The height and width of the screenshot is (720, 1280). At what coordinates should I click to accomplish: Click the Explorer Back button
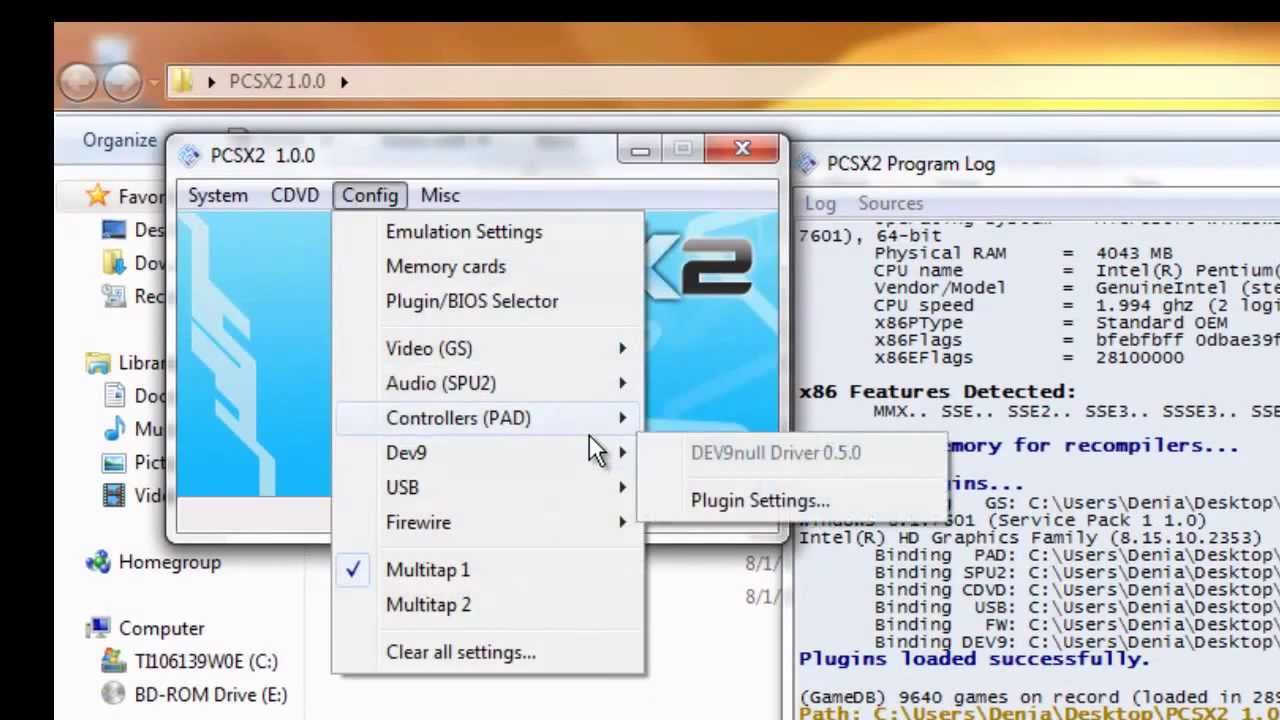pyautogui.click(x=80, y=81)
